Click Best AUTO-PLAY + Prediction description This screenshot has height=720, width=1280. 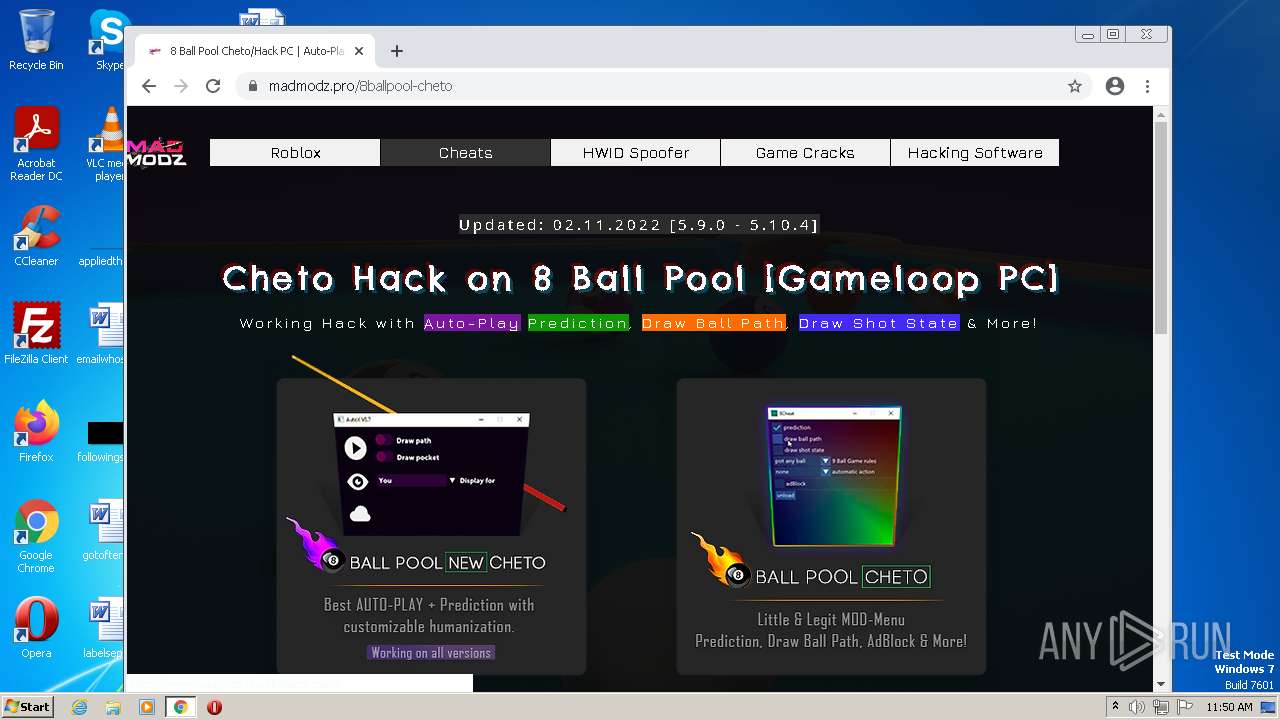point(429,615)
